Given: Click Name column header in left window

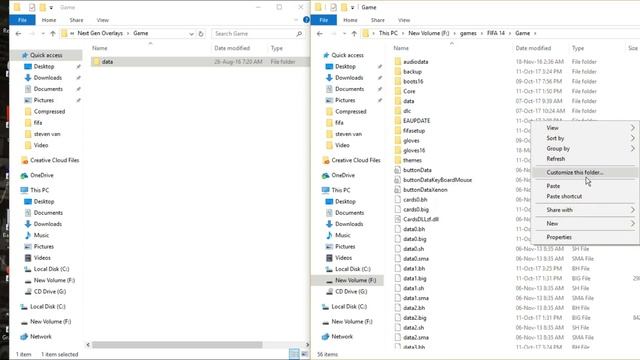Looking at the screenshot, I should [100, 48].
